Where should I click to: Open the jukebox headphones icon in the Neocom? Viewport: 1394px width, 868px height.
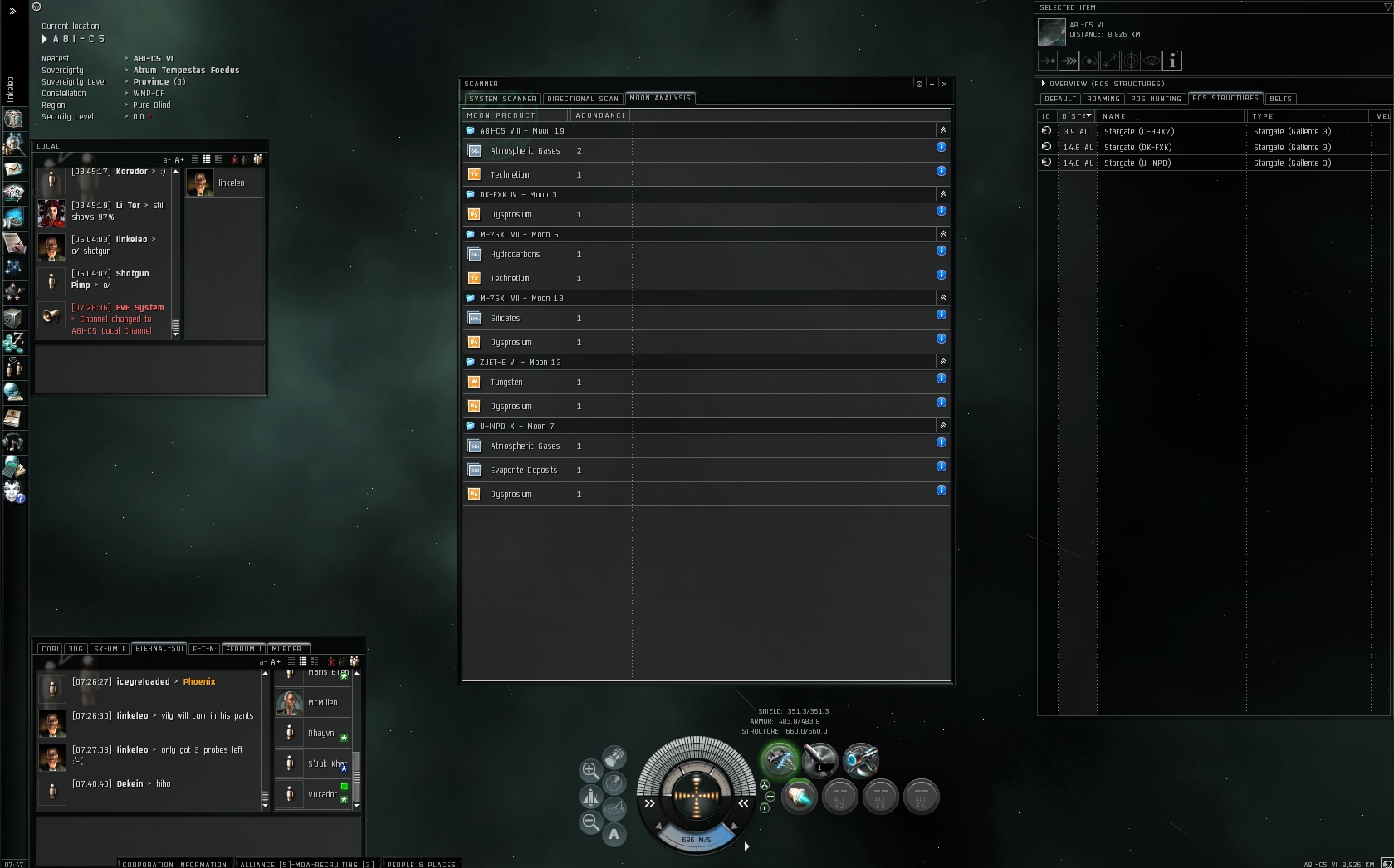pyautogui.click(x=13, y=442)
